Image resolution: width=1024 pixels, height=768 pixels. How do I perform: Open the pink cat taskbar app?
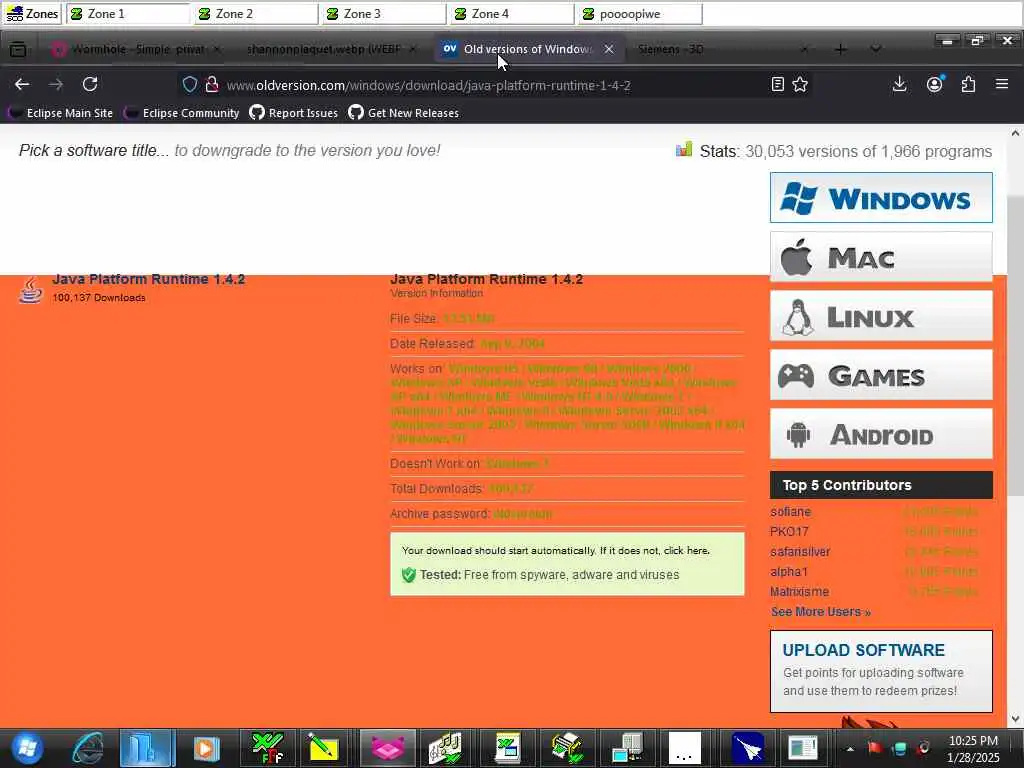pyautogui.click(x=388, y=748)
